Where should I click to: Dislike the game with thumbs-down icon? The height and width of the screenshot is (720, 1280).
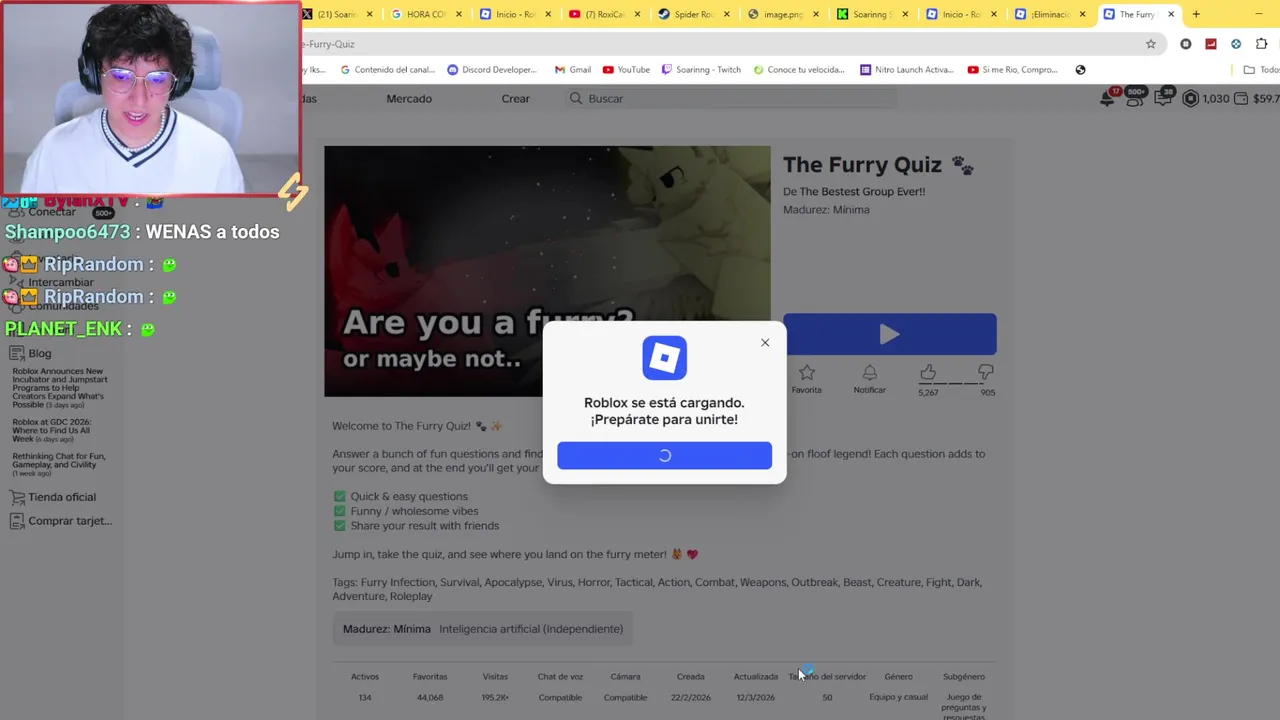(986, 373)
